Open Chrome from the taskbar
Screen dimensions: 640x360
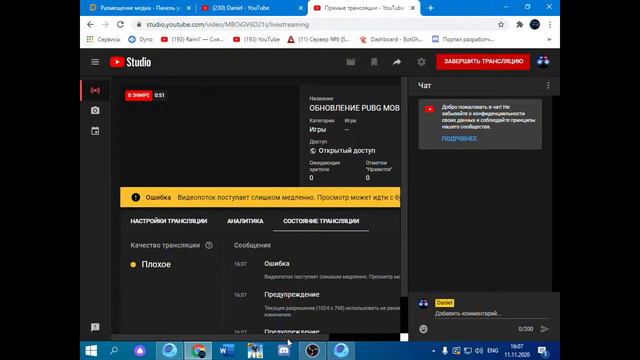[198, 351]
